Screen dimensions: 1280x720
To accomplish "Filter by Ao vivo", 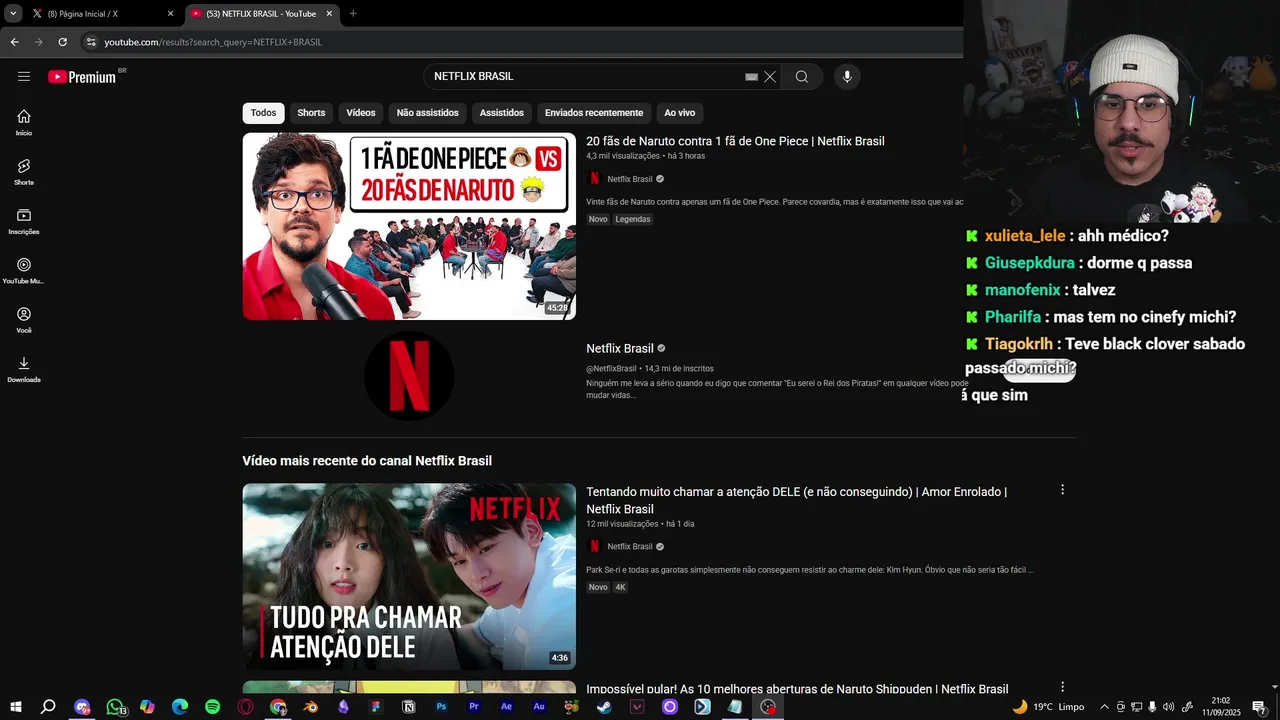I will [x=680, y=113].
